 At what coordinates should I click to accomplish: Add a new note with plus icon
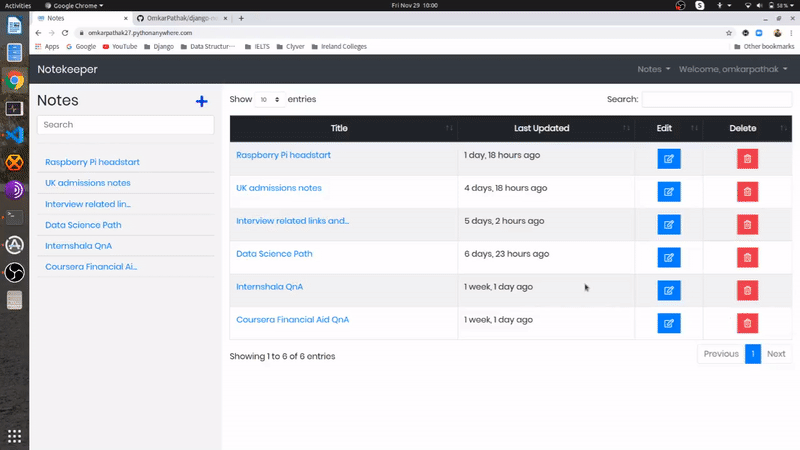(202, 101)
